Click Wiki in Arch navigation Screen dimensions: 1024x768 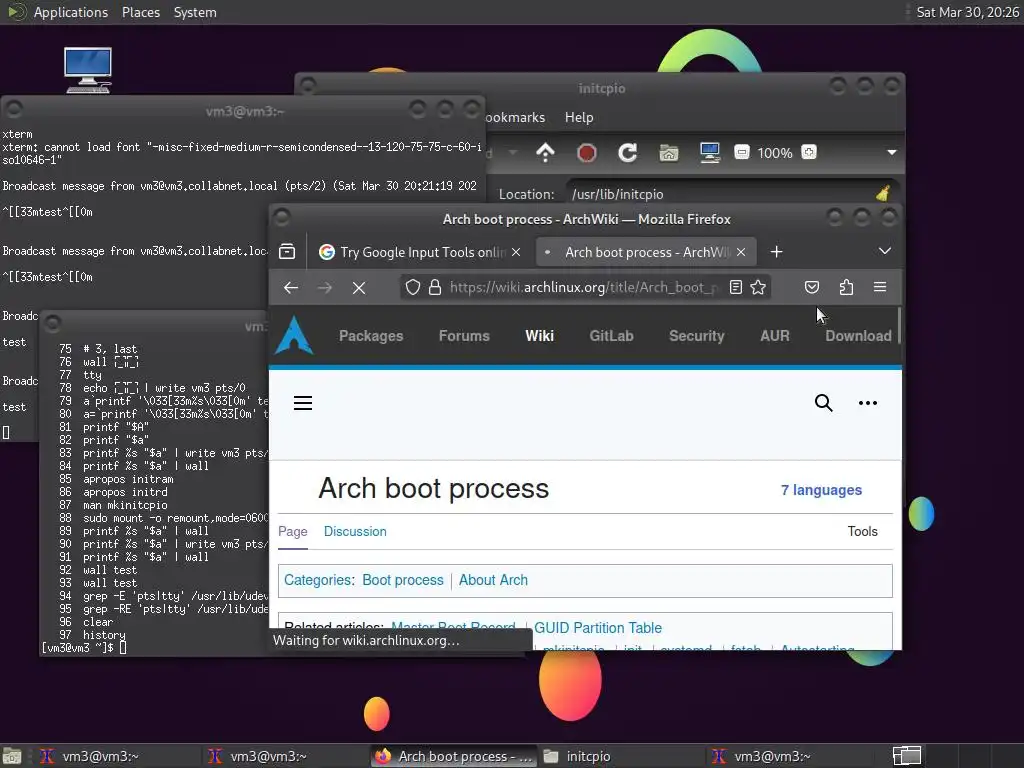539,336
